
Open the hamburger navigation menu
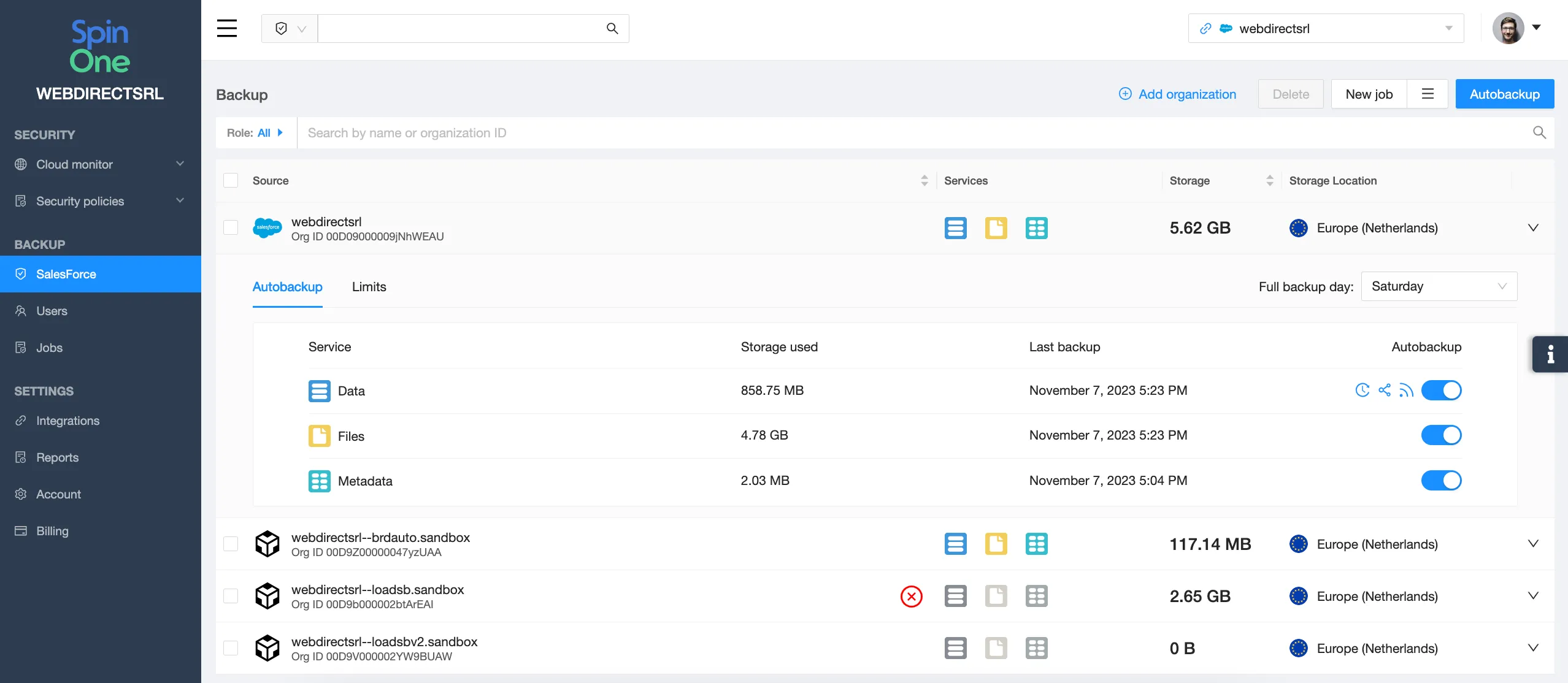click(x=227, y=28)
